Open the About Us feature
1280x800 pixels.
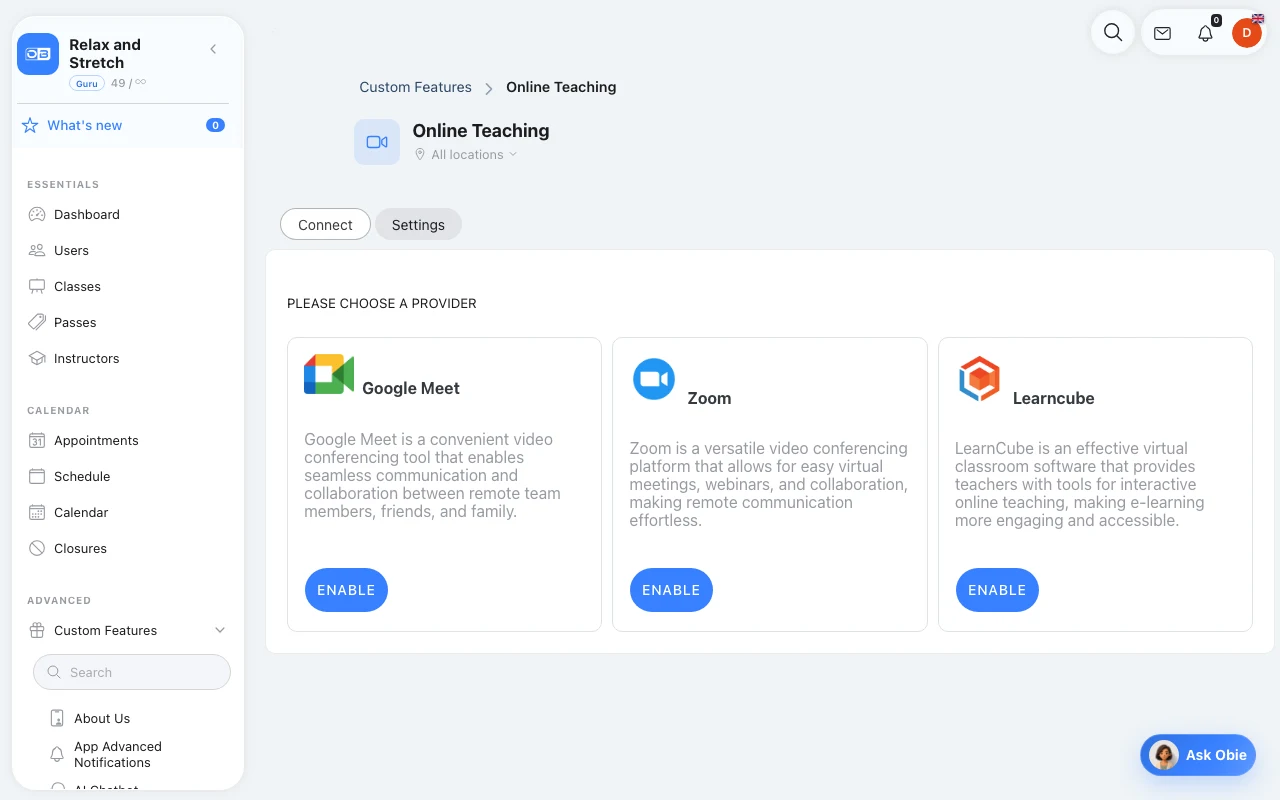pos(102,718)
